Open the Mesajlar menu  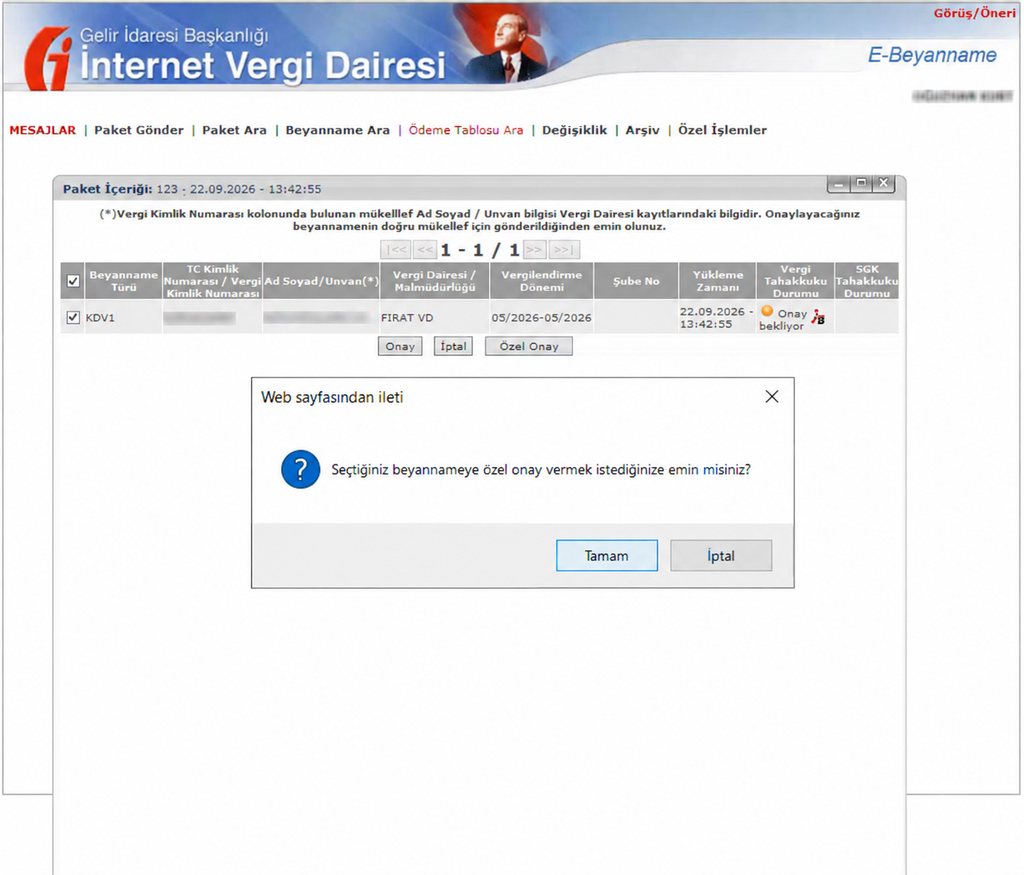(42, 130)
